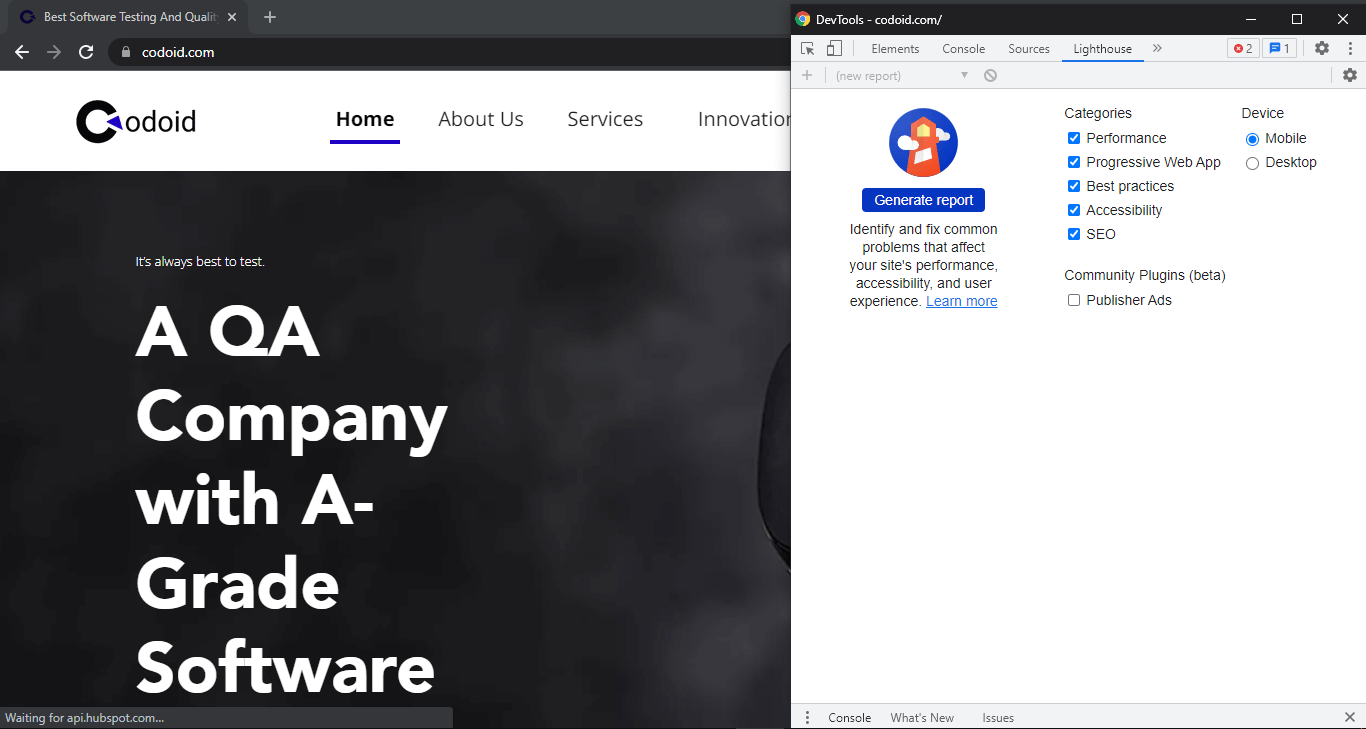This screenshot has width=1366, height=729.
Task: Toggle the device toolbar icon
Action: pyautogui.click(x=834, y=48)
